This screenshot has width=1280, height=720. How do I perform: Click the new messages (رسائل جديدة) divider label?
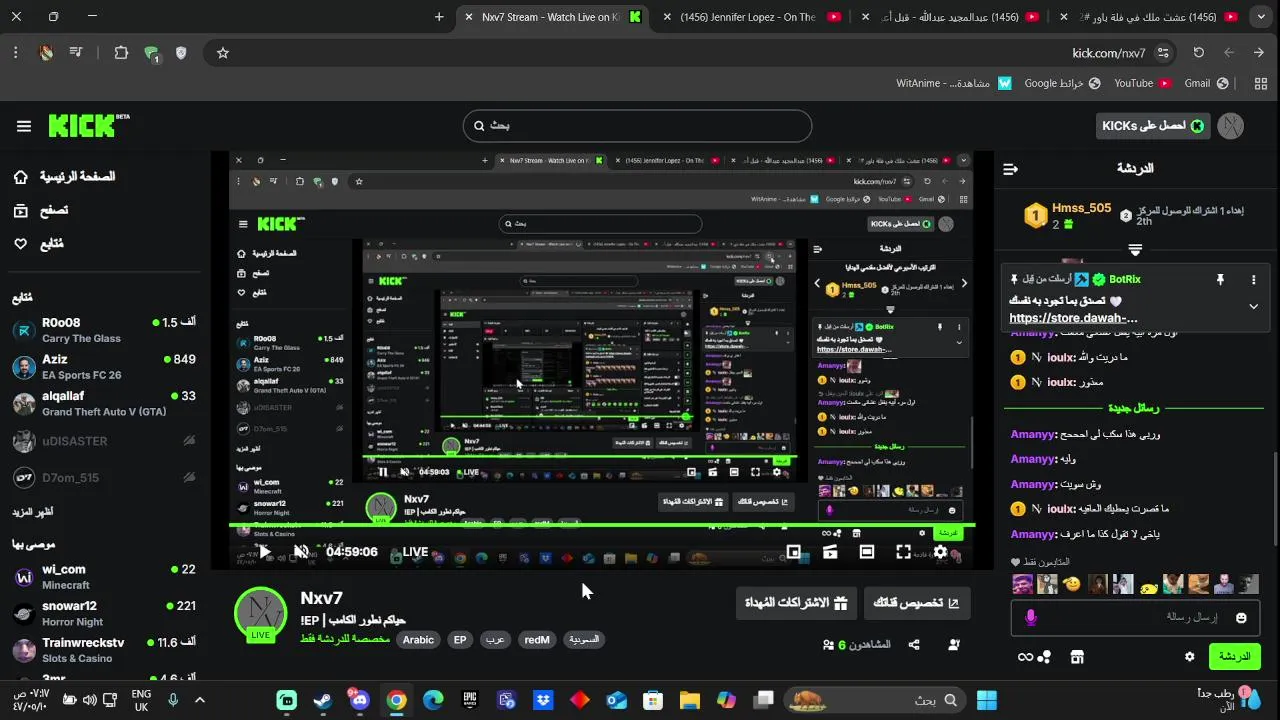point(1133,408)
